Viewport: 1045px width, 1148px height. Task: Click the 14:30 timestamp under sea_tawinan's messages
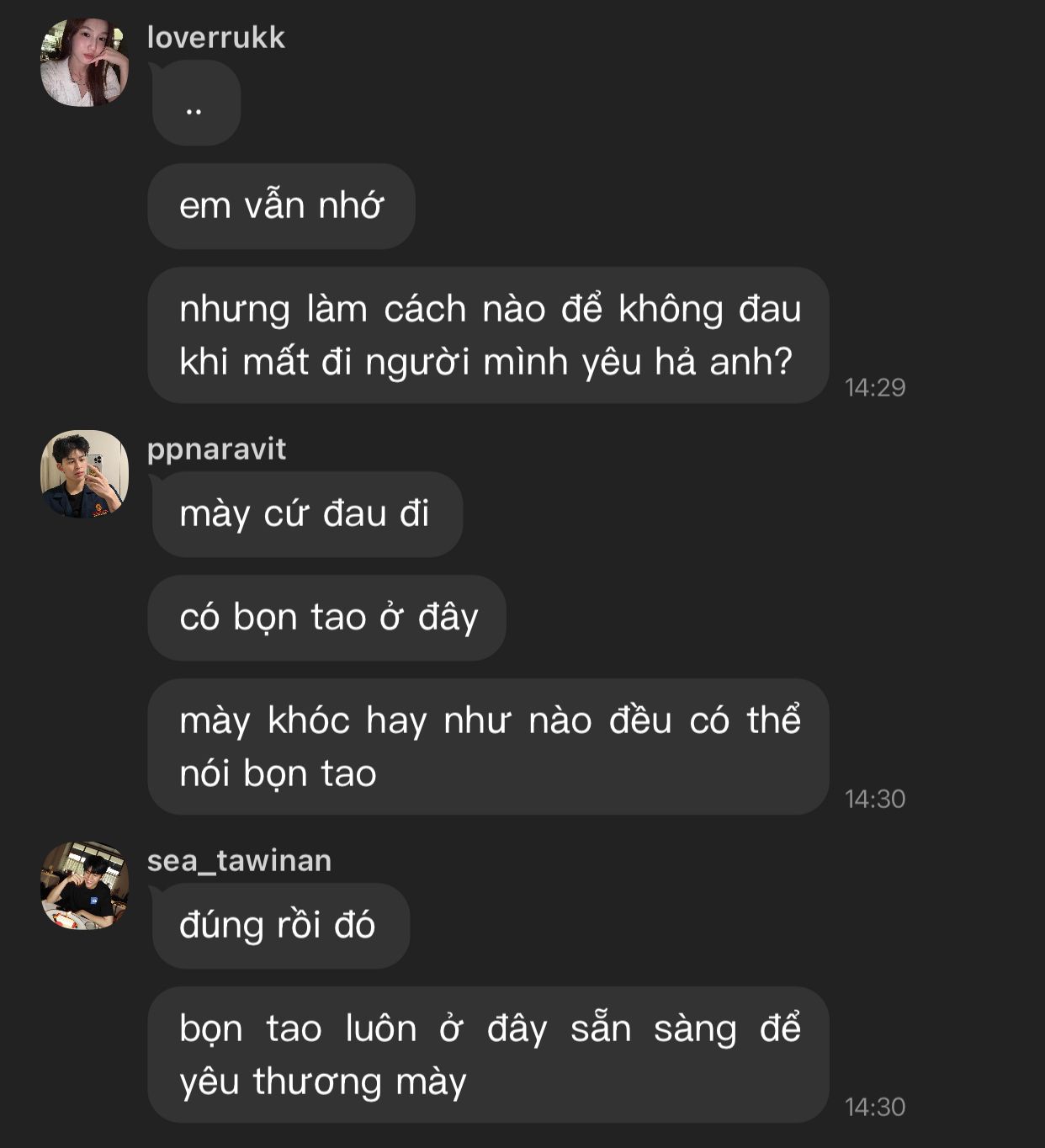tap(875, 1107)
